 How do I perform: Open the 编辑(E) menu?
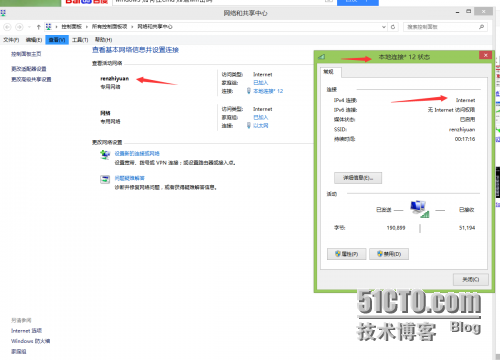(34, 40)
